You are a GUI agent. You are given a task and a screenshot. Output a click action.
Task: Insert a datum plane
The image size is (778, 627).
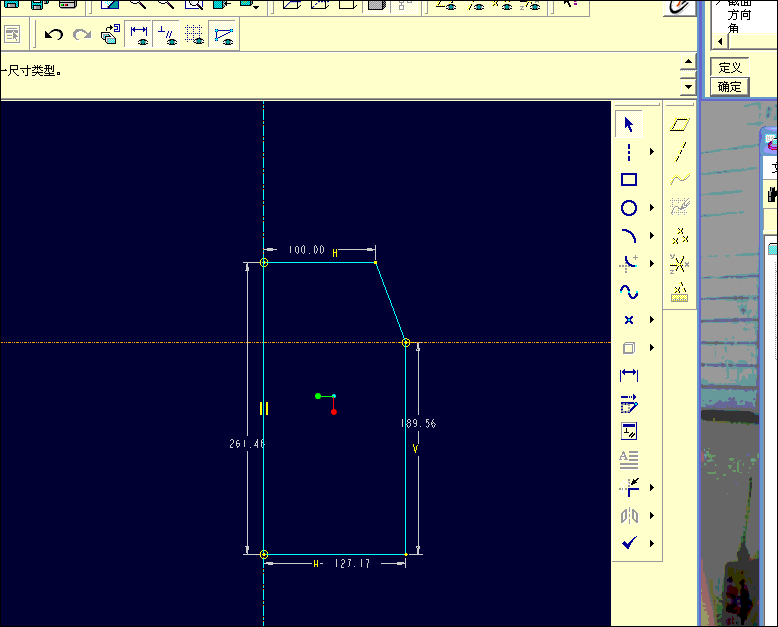tap(680, 125)
